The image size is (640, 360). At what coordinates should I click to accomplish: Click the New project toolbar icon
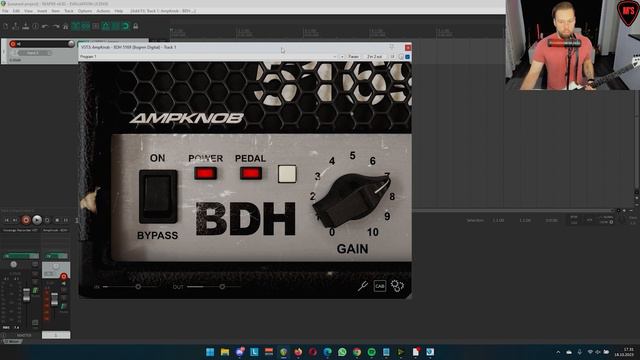[6, 26]
